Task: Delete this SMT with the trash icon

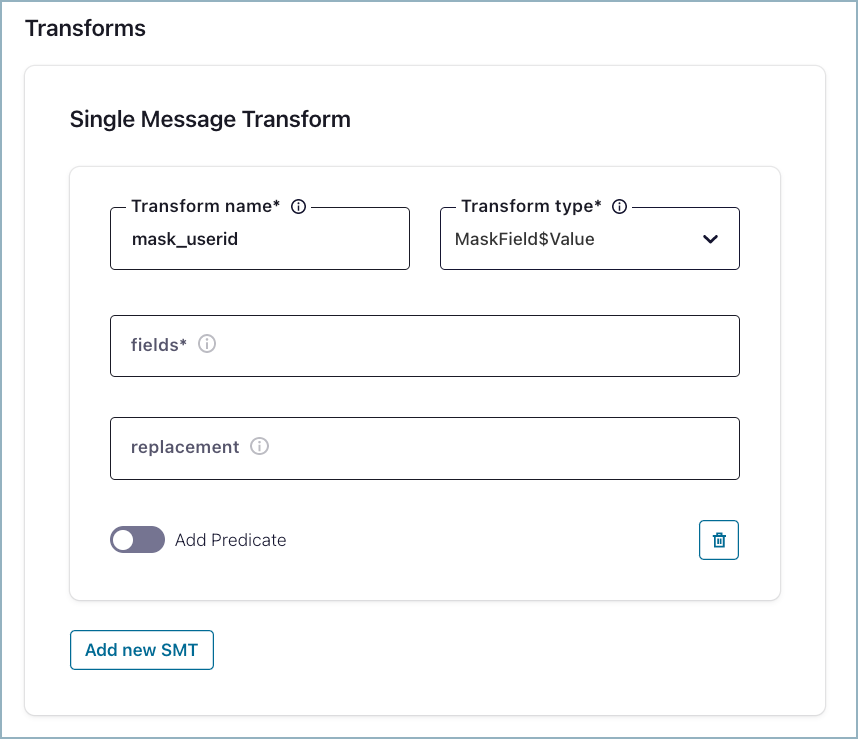Action: point(718,540)
